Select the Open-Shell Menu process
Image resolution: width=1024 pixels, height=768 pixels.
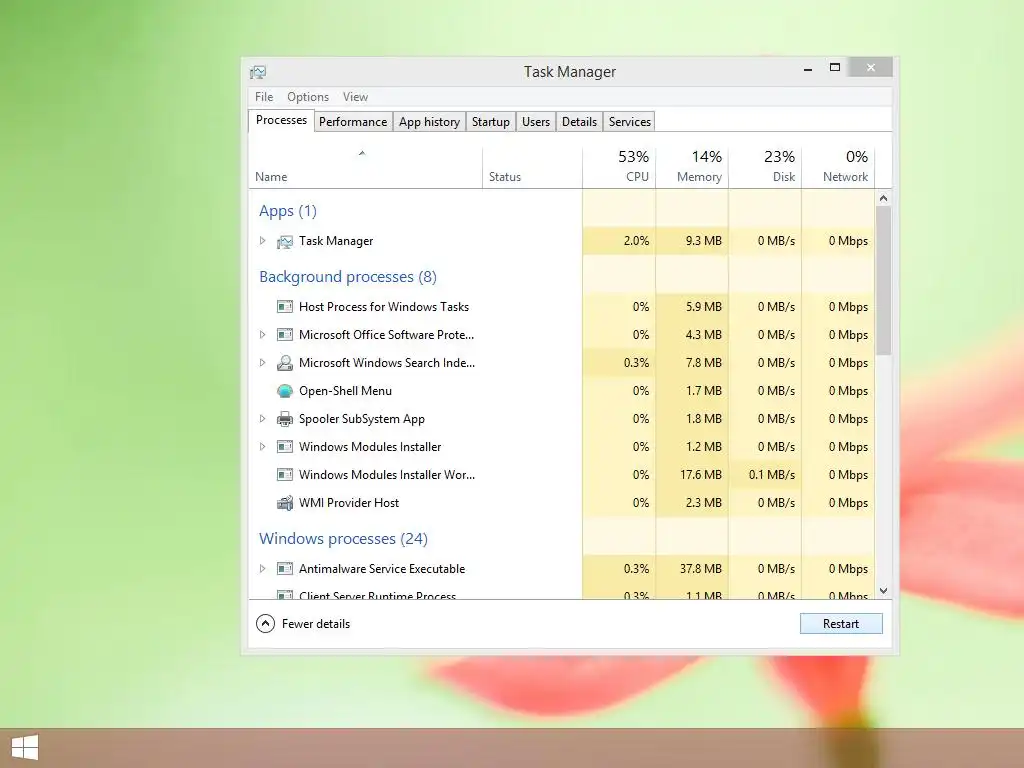[x=562, y=391]
